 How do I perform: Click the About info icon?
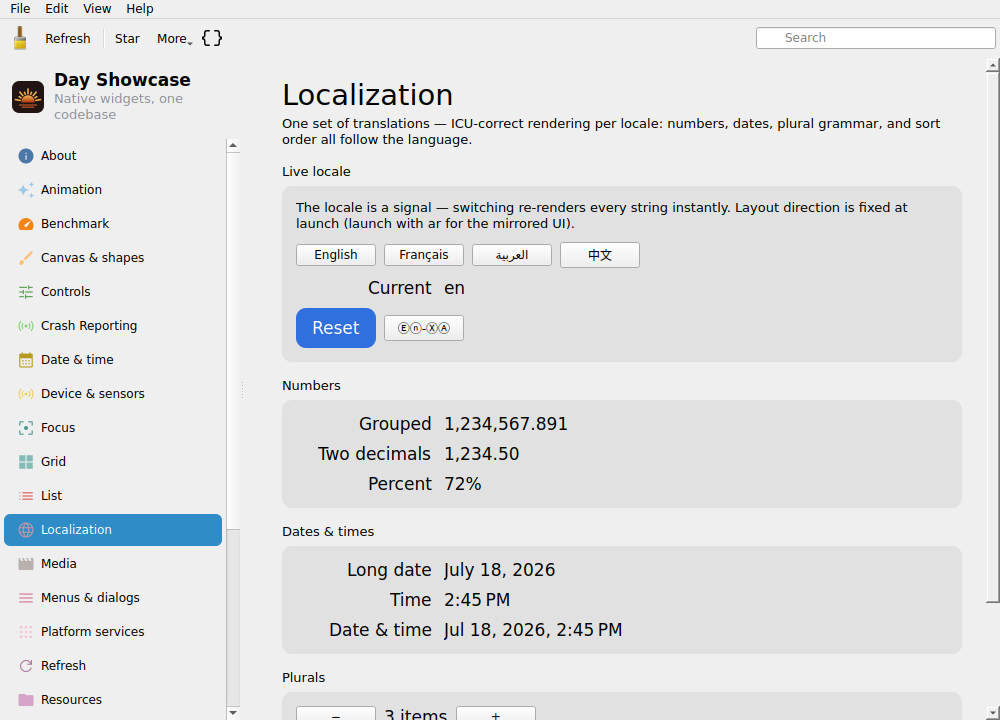(x=26, y=156)
